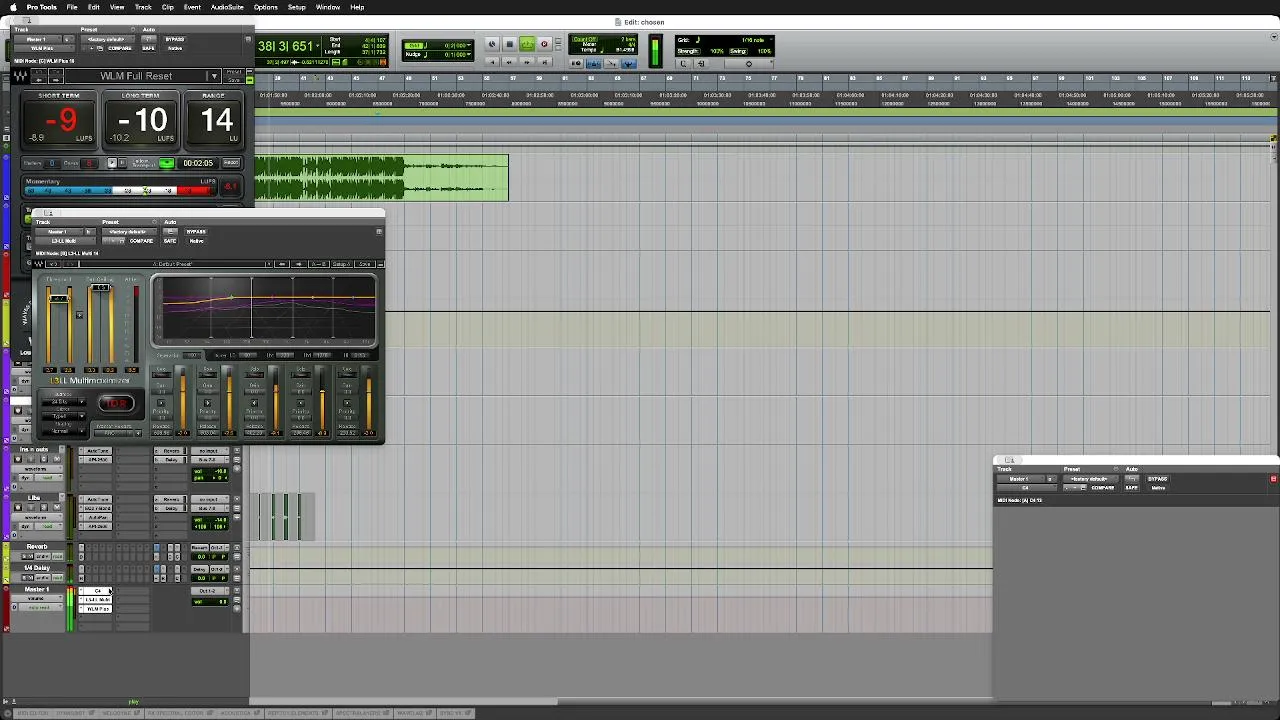Select the green audio clip in the timeline
1280x720 pixels.
coord(381,178)
